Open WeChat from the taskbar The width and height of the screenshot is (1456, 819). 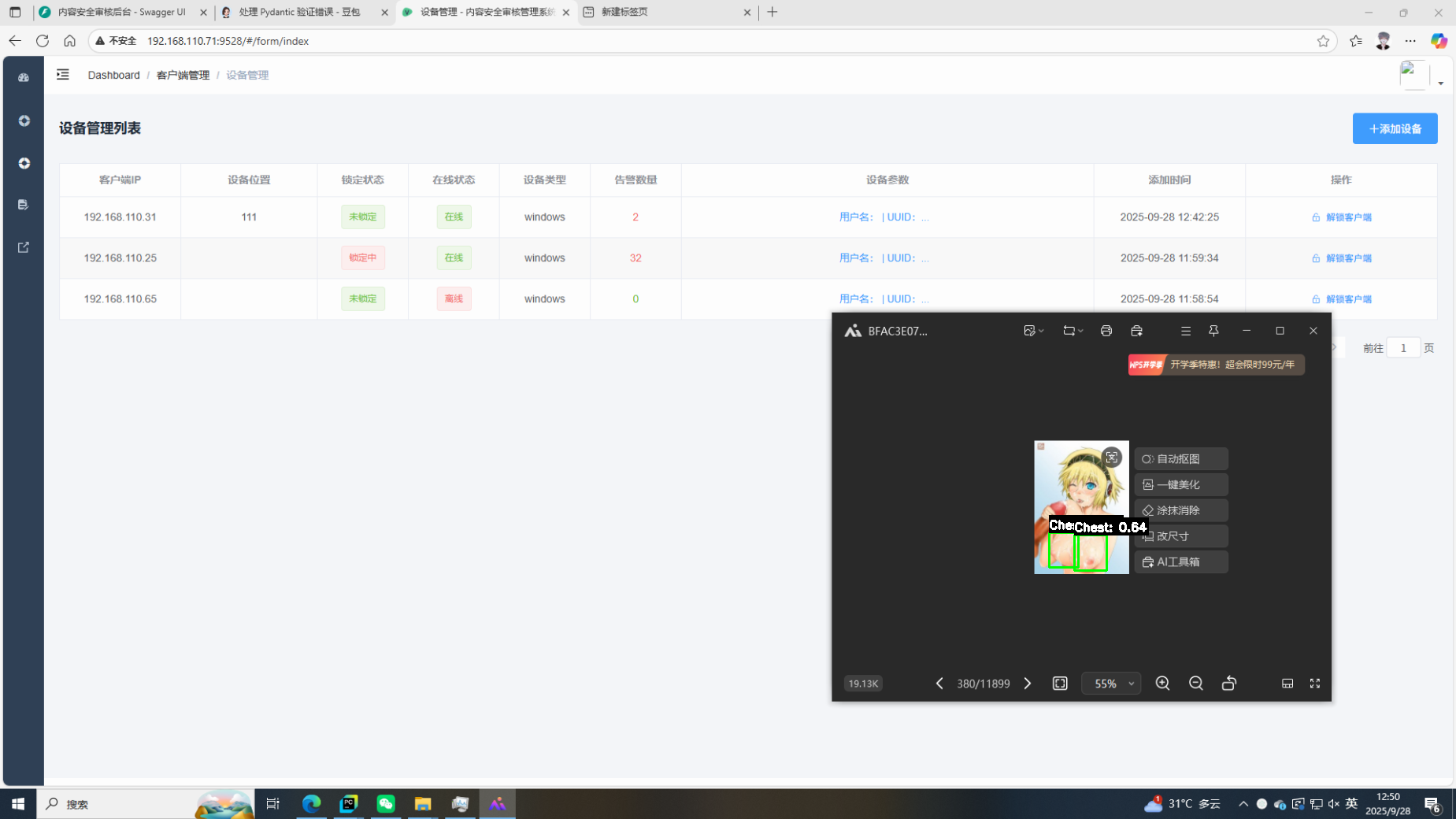pyautogui.click(x=386, y=803)
